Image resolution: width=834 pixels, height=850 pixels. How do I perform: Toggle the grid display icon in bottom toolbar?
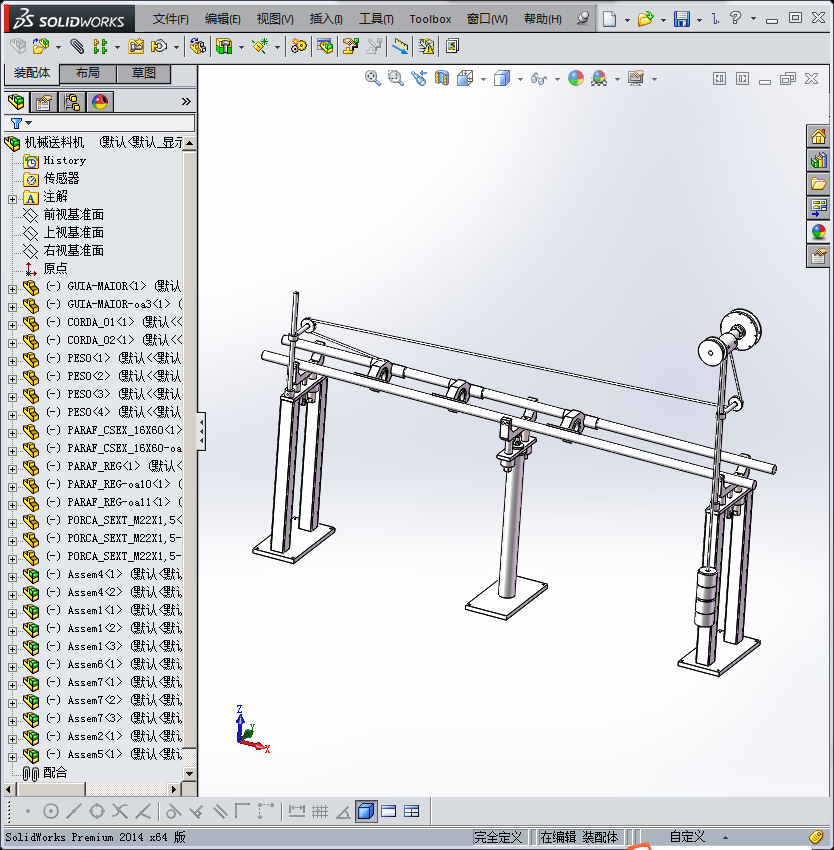click(x=320, y=811)
